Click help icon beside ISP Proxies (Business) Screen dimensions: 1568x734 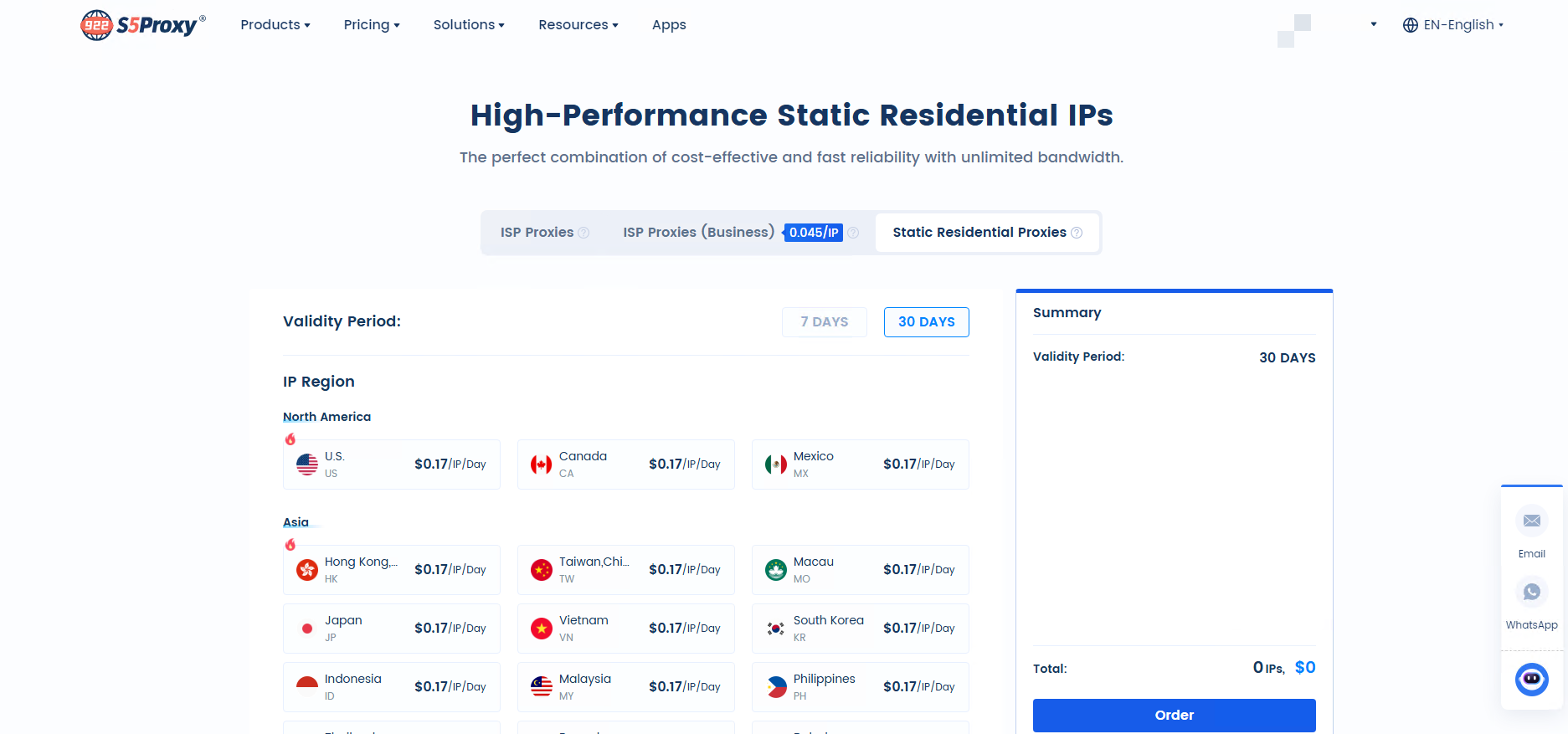pyautogui.click(x=853, y=233)
